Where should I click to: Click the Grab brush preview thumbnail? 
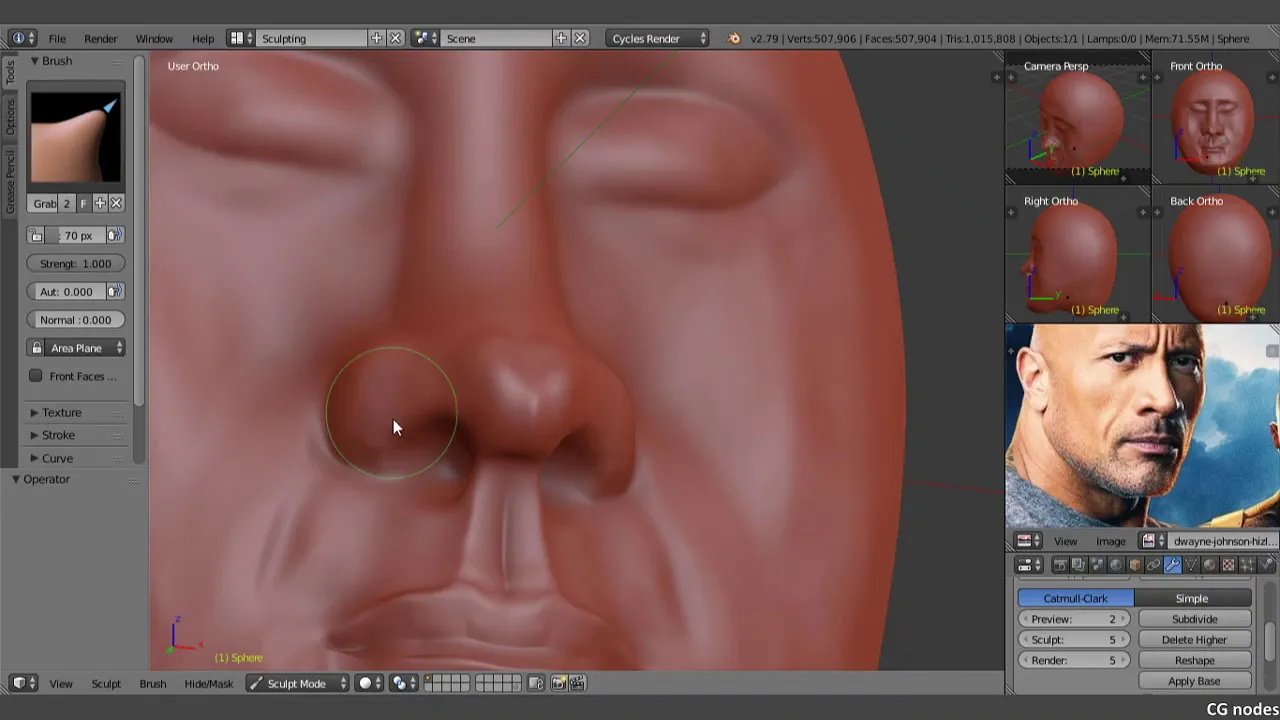click(75, 137)
